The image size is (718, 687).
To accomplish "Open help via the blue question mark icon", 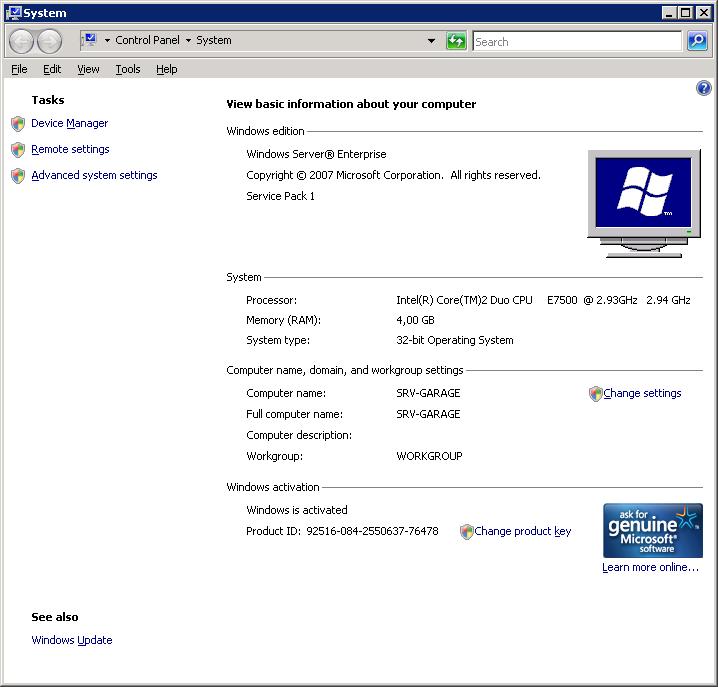I will [703, 89].
